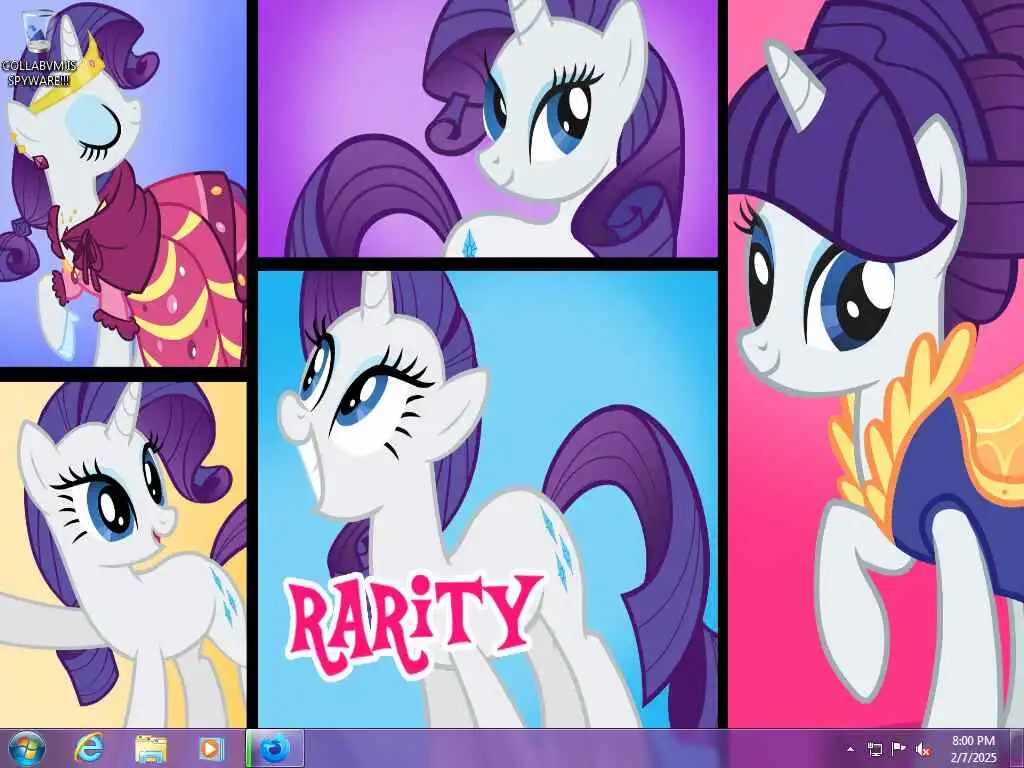Open the Recycle Bin desktop icon
Screen dimensions: 1024x768
pyautogui.click(x=38, y=31)
